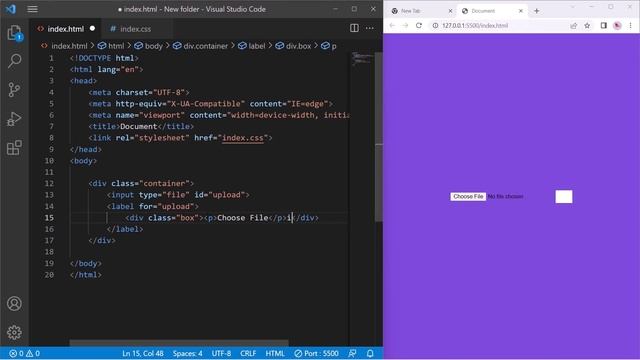Click the browser Forward arrow

click(x=405, y=25)
